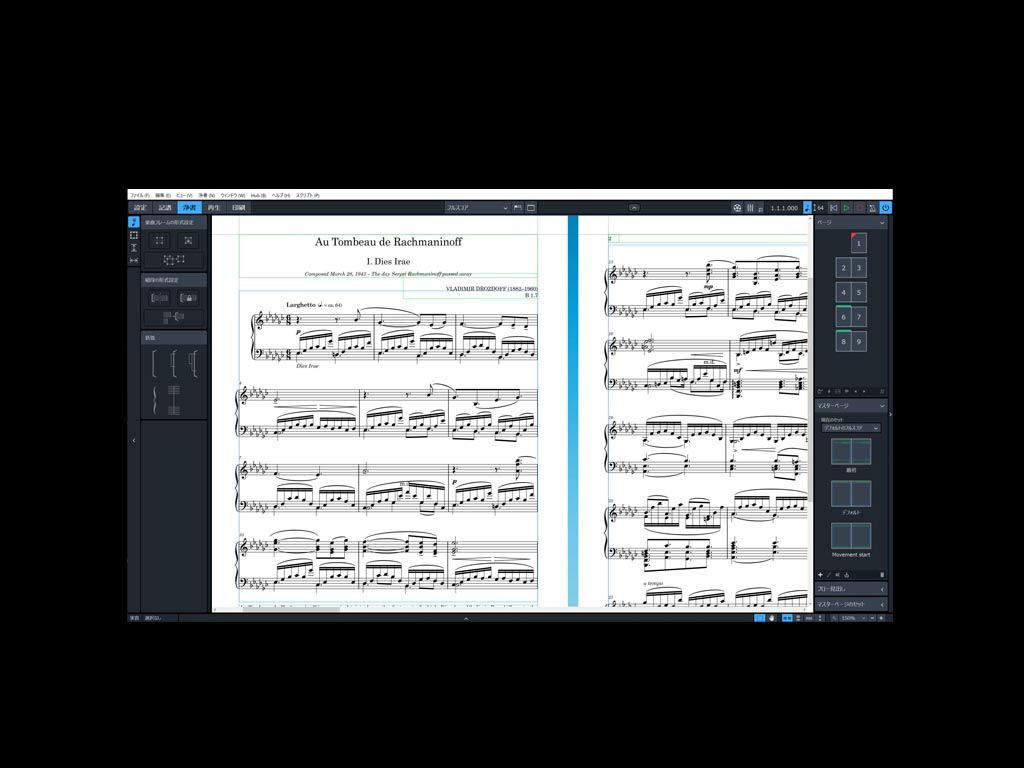
Task: Click the Make Into Frame button
Action: click(x=159, y=241)
